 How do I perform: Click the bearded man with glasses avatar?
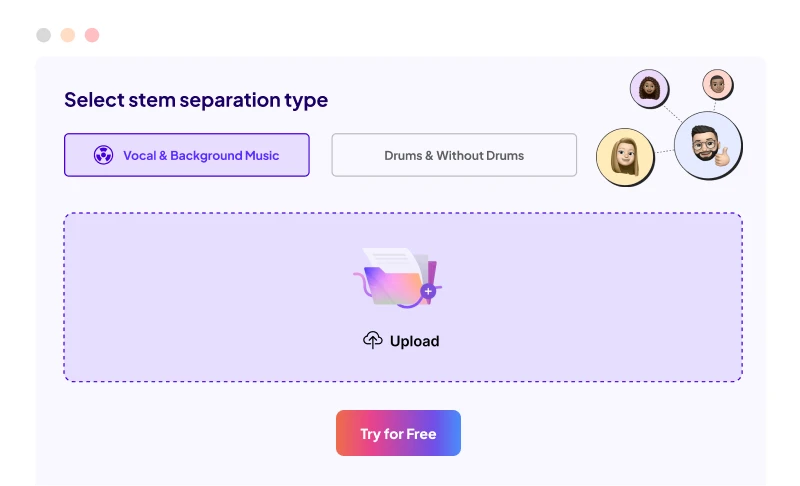click(x=706, y=144)
